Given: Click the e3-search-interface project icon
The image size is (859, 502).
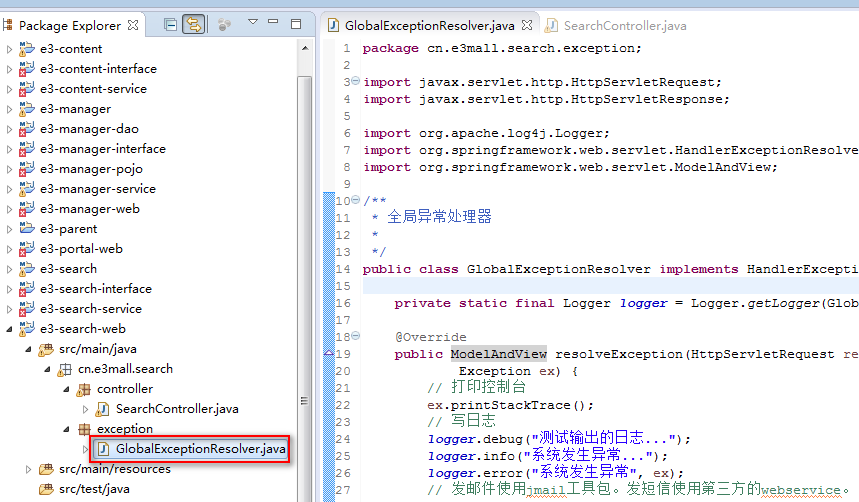Looking at the screenshot, I should (27, 289).
